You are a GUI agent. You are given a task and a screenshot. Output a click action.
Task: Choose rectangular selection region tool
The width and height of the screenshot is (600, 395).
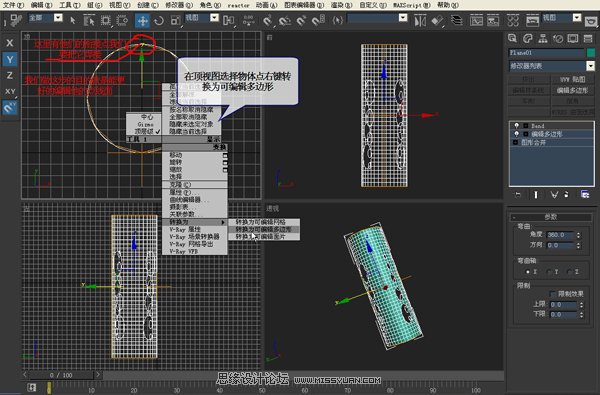106,20
